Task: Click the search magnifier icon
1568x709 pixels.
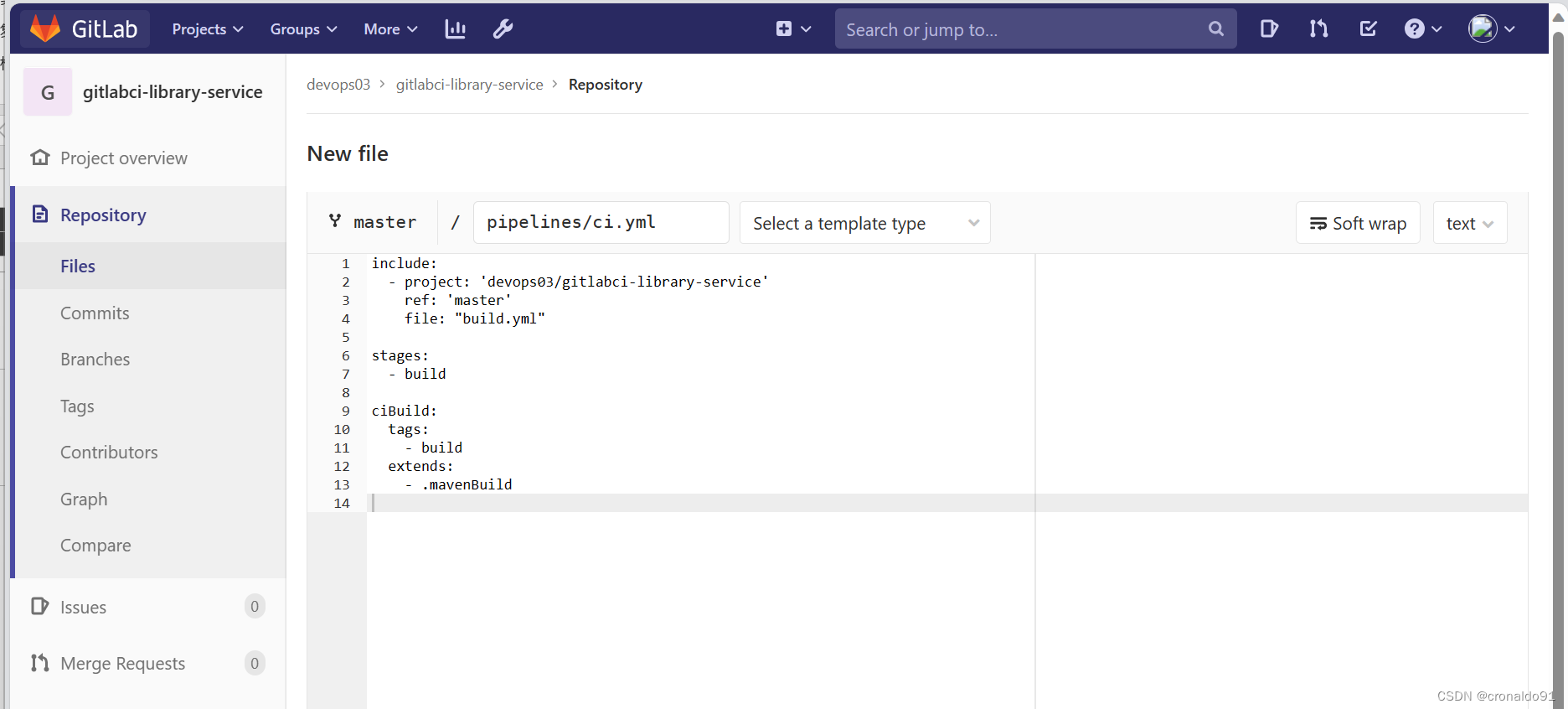Action: pos(1216,29)
